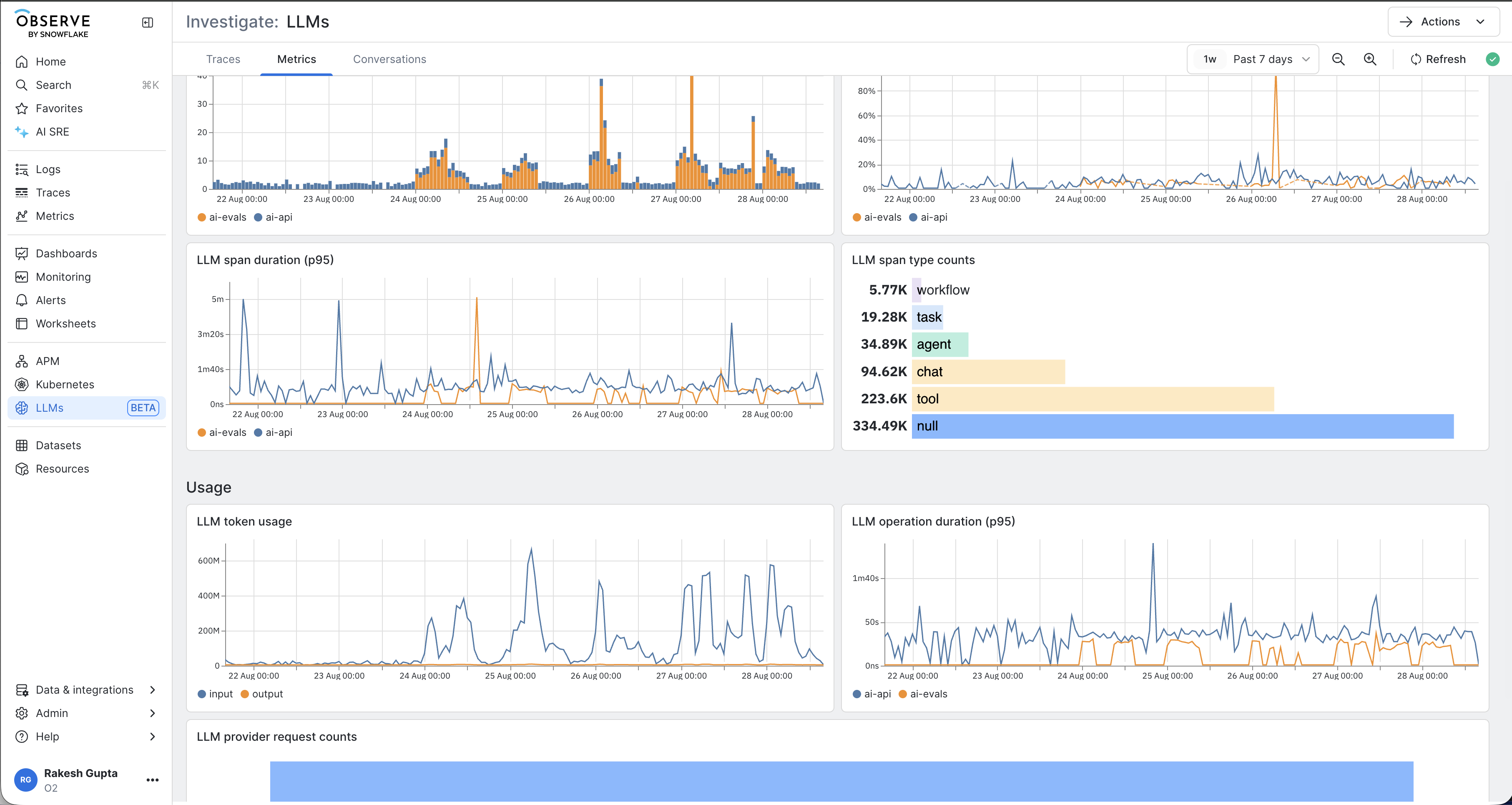
Task: Switch to the Traces tab
Action: coord(223,59)
